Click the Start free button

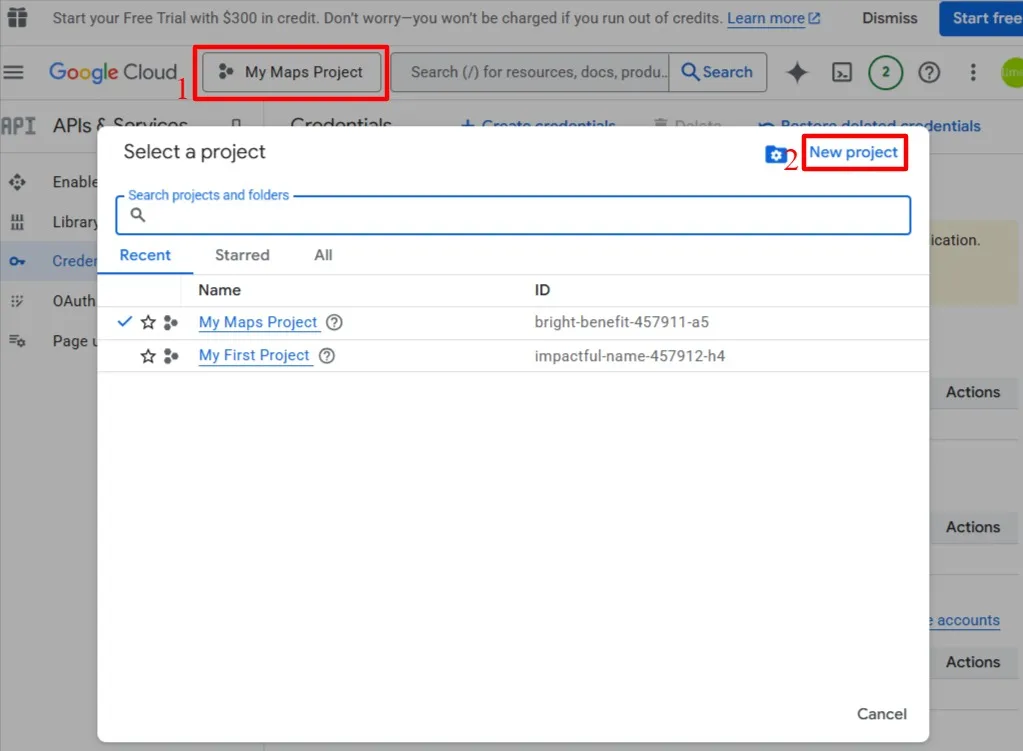point(981,18)
